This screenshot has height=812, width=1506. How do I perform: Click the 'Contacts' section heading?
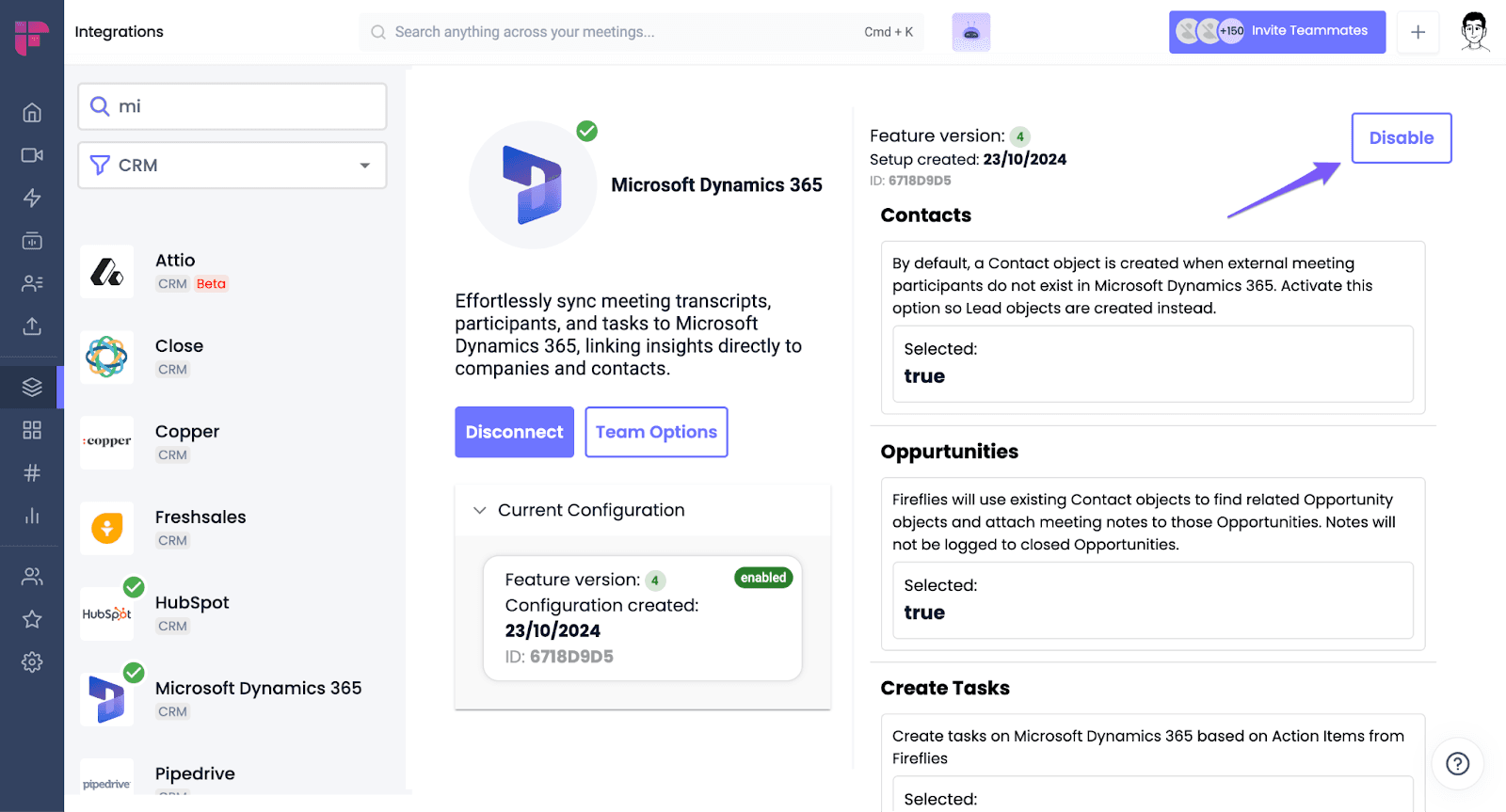pos(925,215)
